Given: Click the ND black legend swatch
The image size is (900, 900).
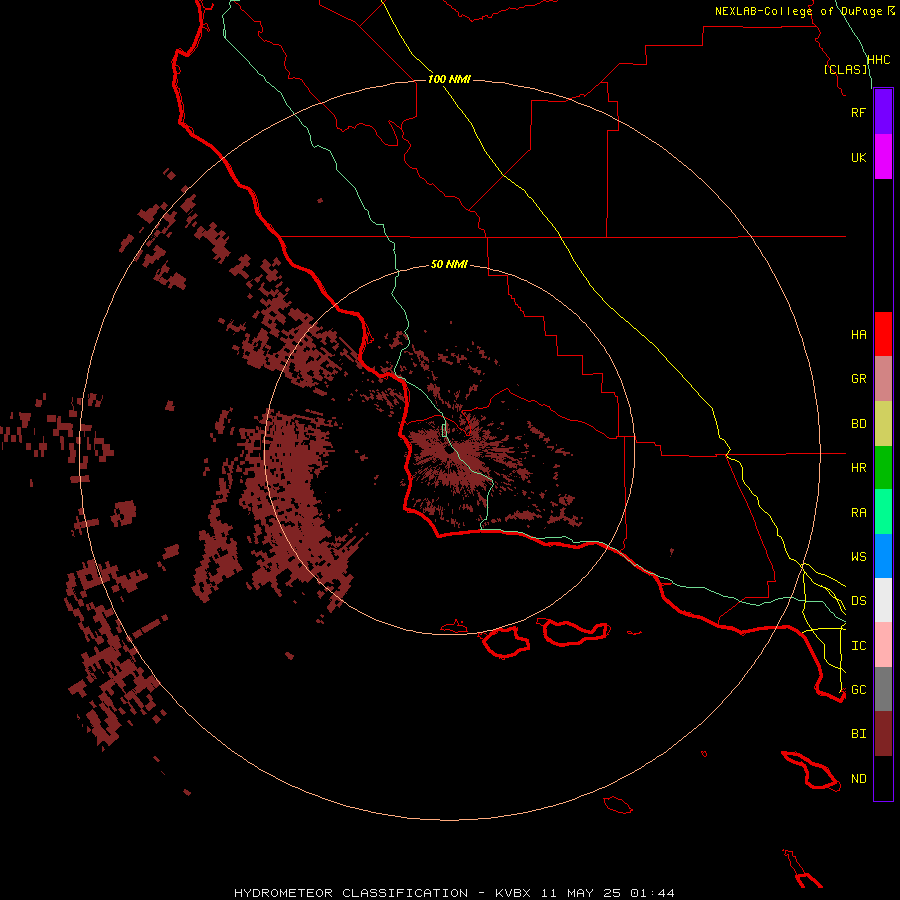Looking at the screenshot, I should tap(883, 778).
